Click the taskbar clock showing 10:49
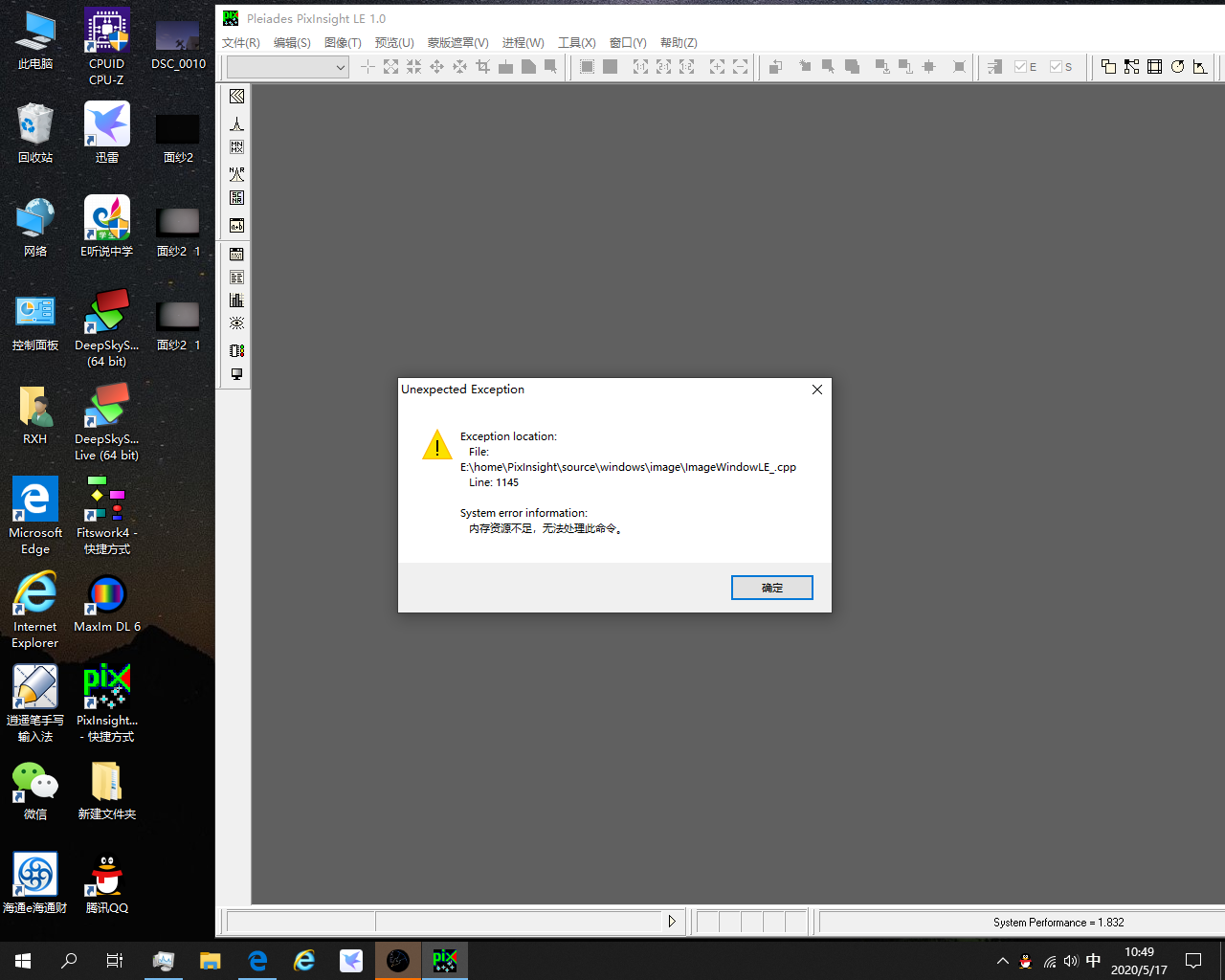 (x=1139, y=961)
